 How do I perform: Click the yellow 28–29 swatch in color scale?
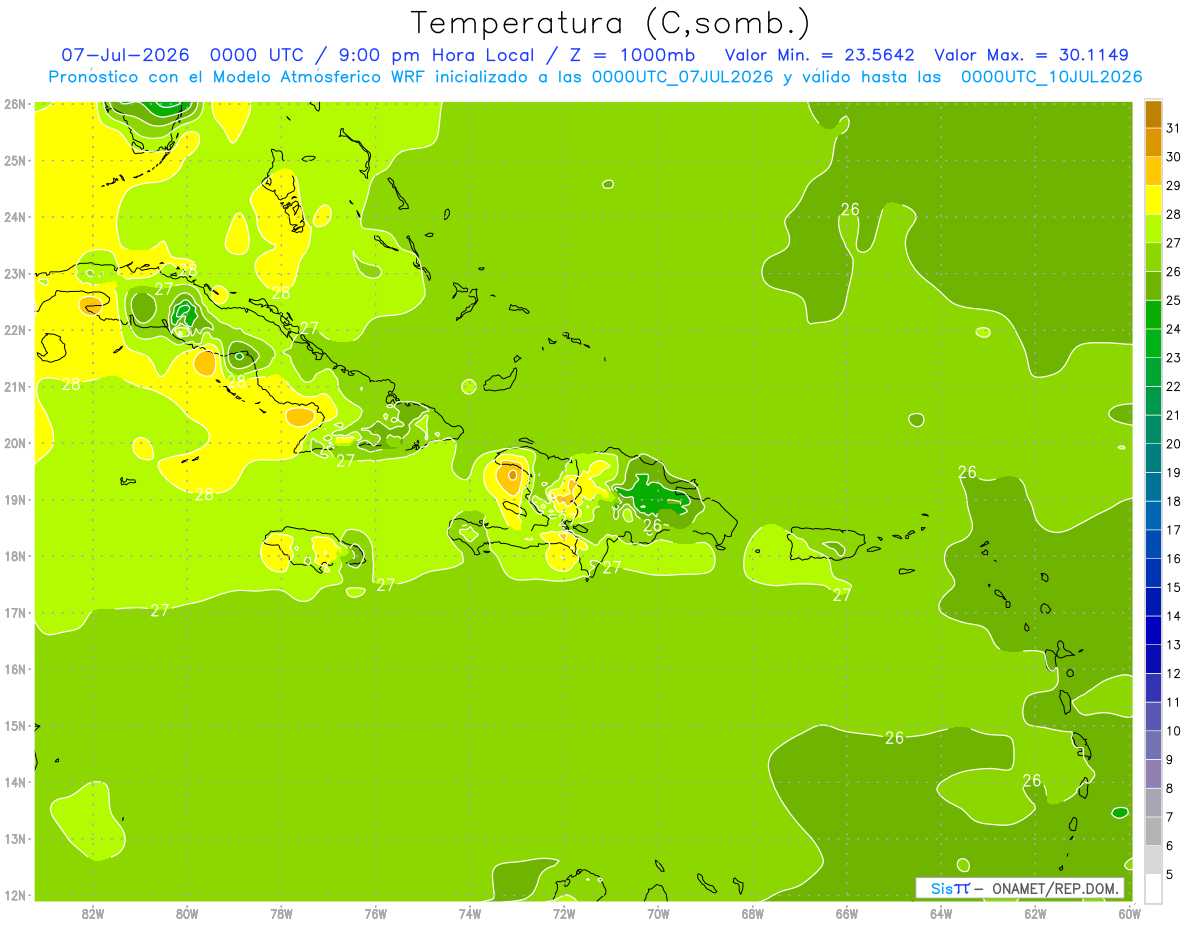[x=1153, y=199]
